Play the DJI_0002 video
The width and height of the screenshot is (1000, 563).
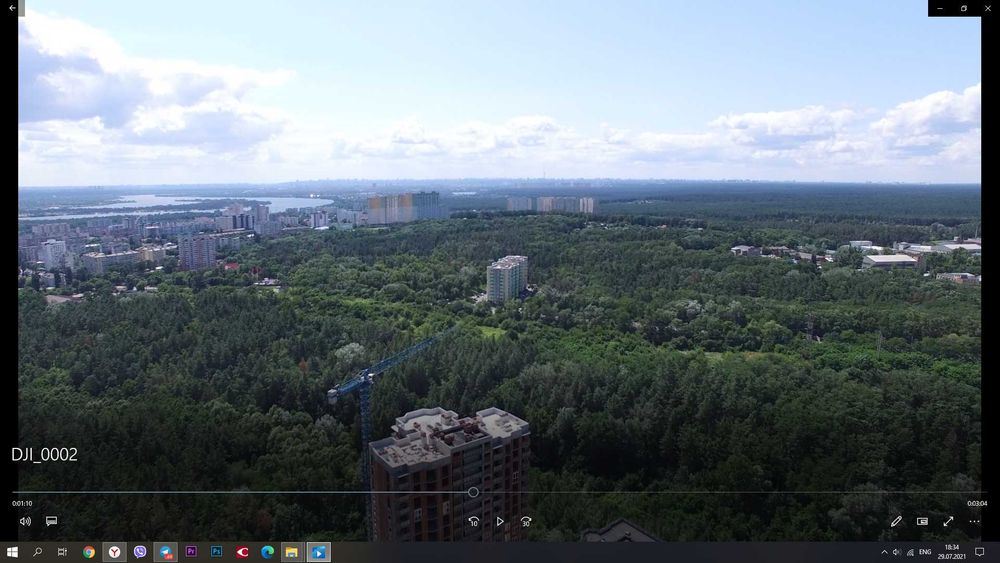click(x=500, y=521)
